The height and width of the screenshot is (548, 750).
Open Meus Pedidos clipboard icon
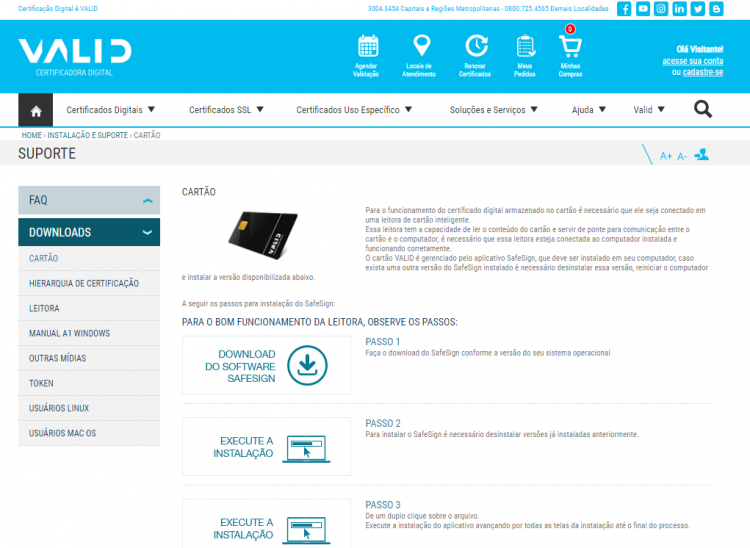coord(525,46)
